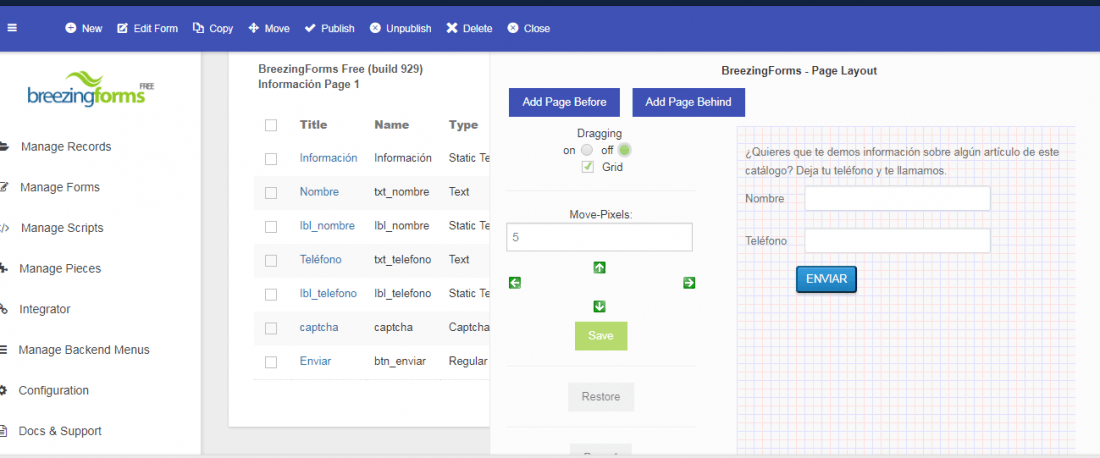Open Docs & Support in the sidebar
The height and width of the screenshot is (458, 1100).
pos(60,431)
